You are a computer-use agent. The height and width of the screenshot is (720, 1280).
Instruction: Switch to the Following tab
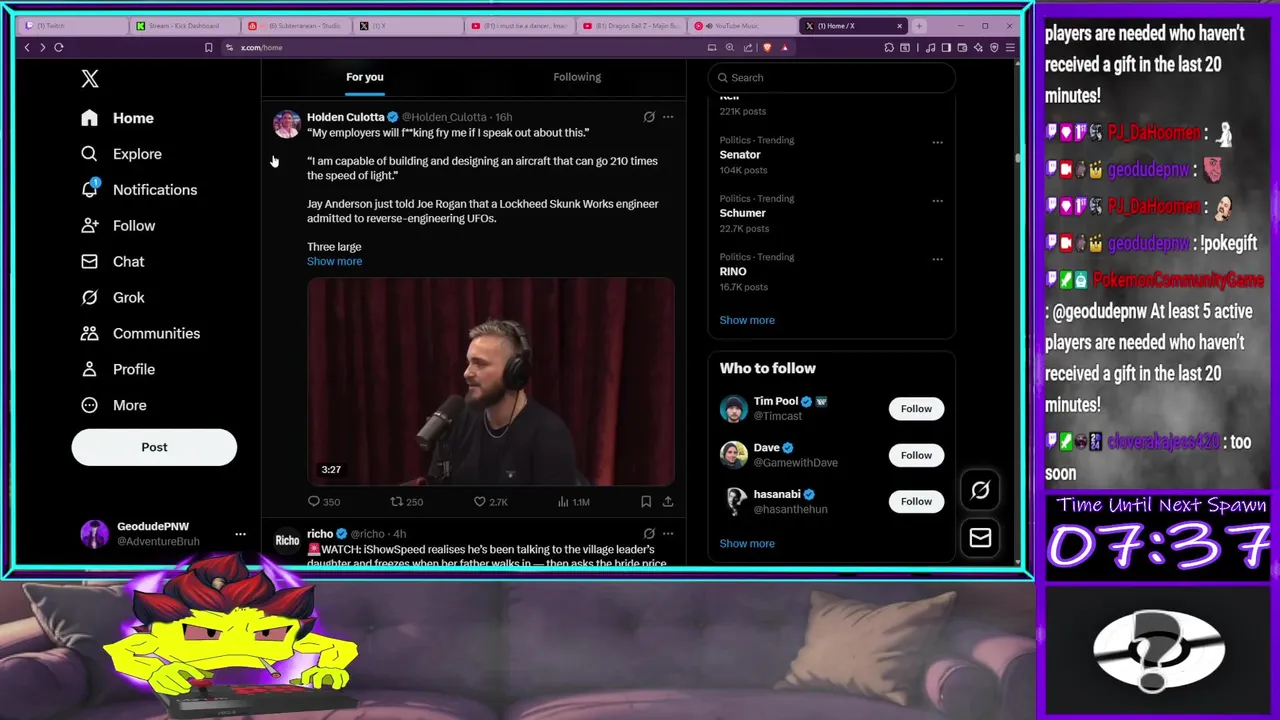click(x=577, y=77)
